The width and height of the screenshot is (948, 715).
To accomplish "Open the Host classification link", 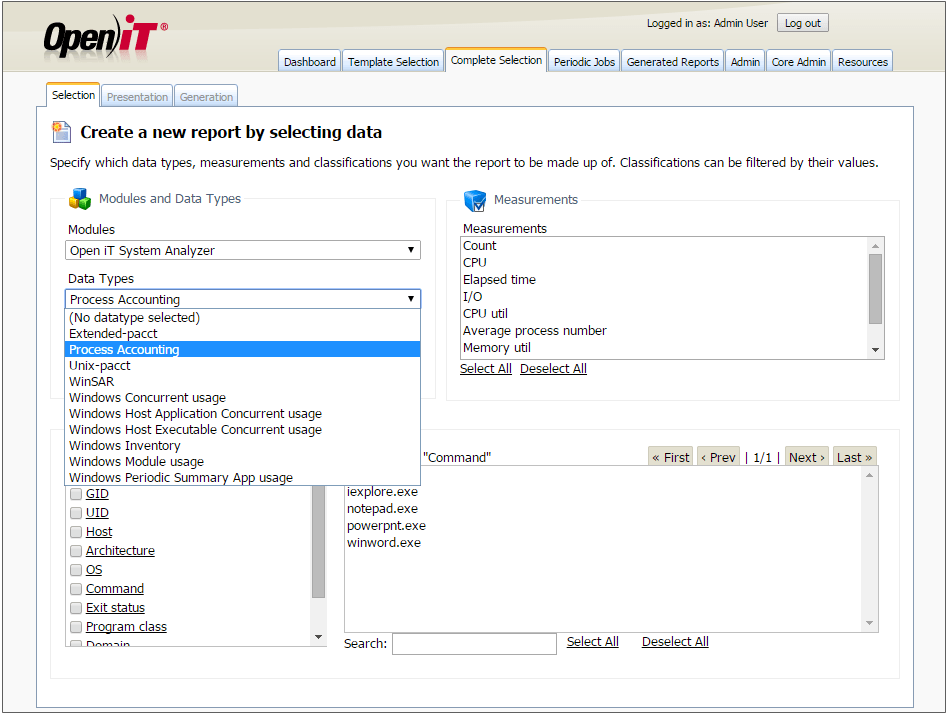I will (99, 532).
